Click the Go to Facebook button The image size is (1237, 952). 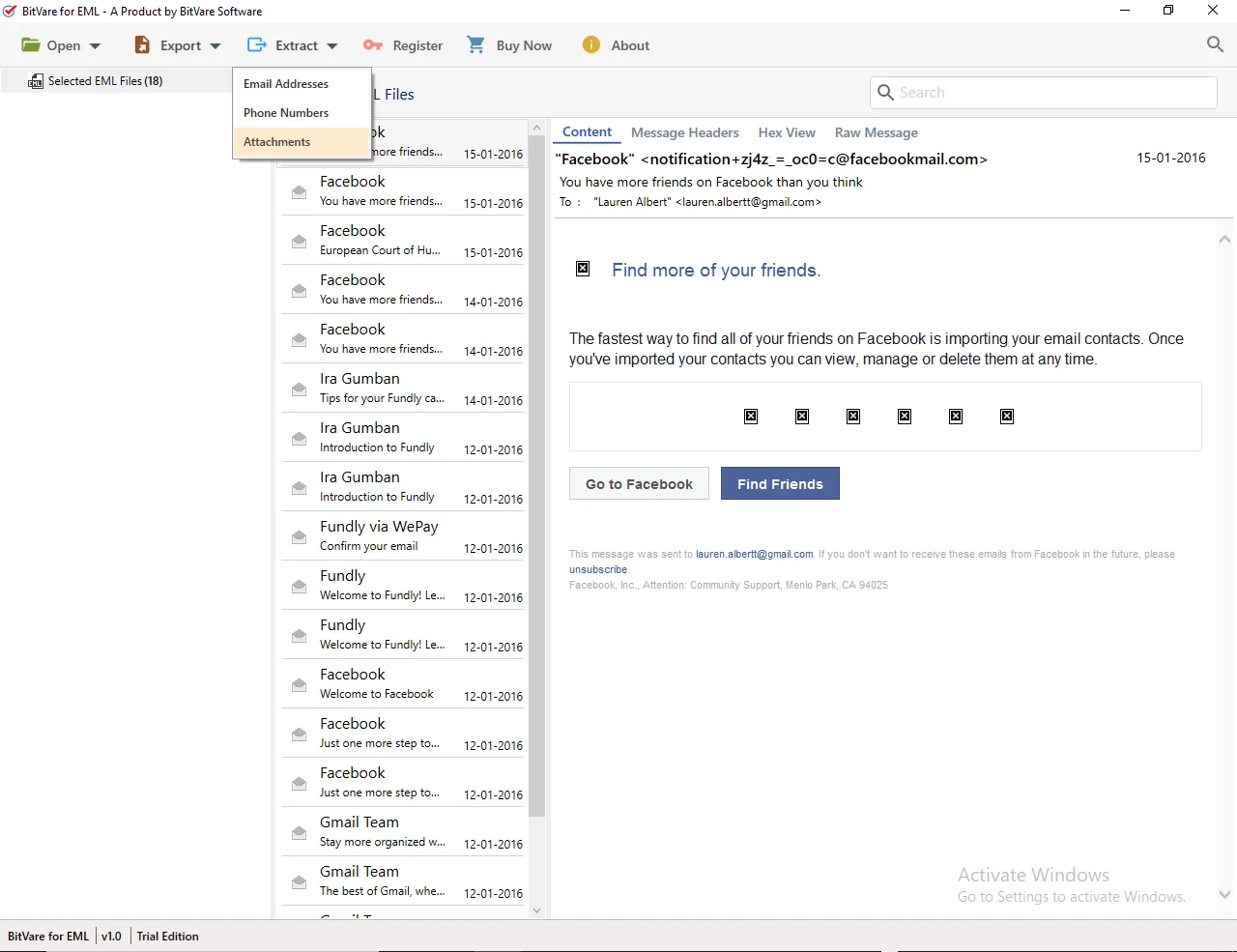[x=639, y=484]
